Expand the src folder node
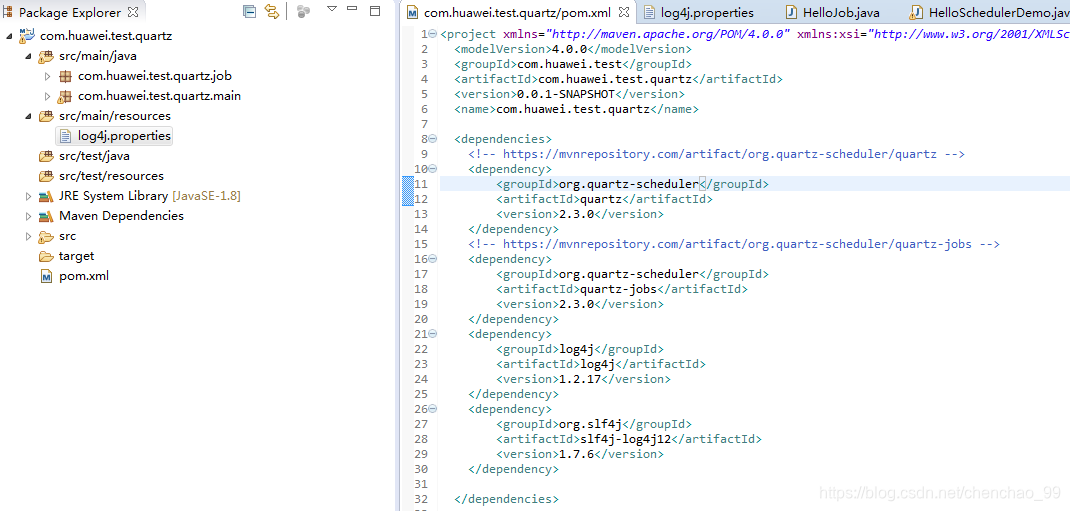1070x511 pixels. click(x=28, y=236)
